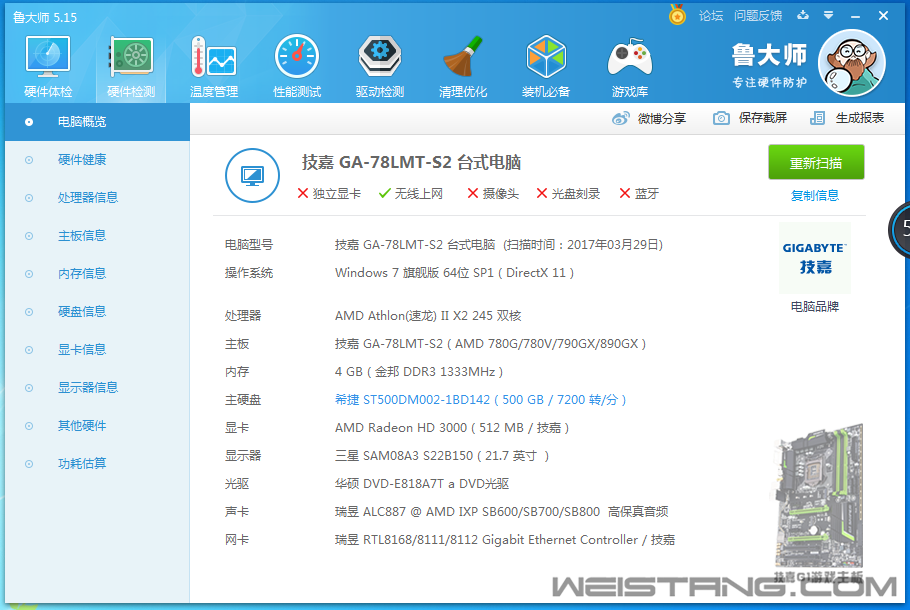Click the 光盘刻录 status indicator

[x=568, y=193]
